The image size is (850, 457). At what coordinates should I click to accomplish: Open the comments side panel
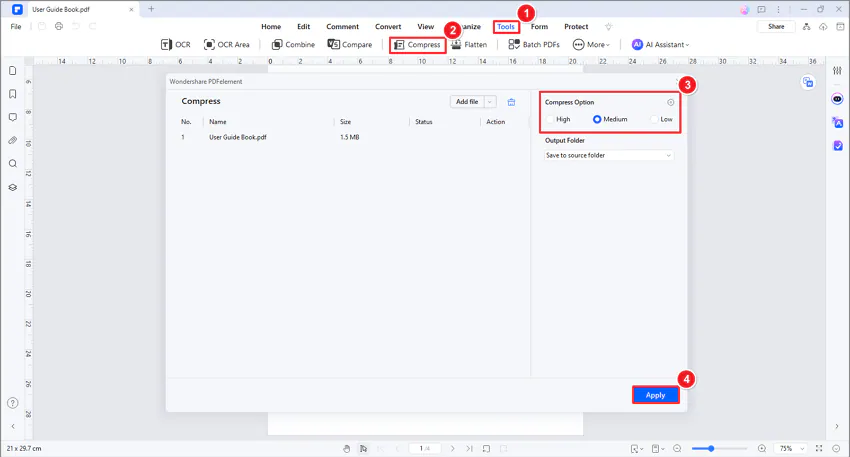[x=12, y=117]
